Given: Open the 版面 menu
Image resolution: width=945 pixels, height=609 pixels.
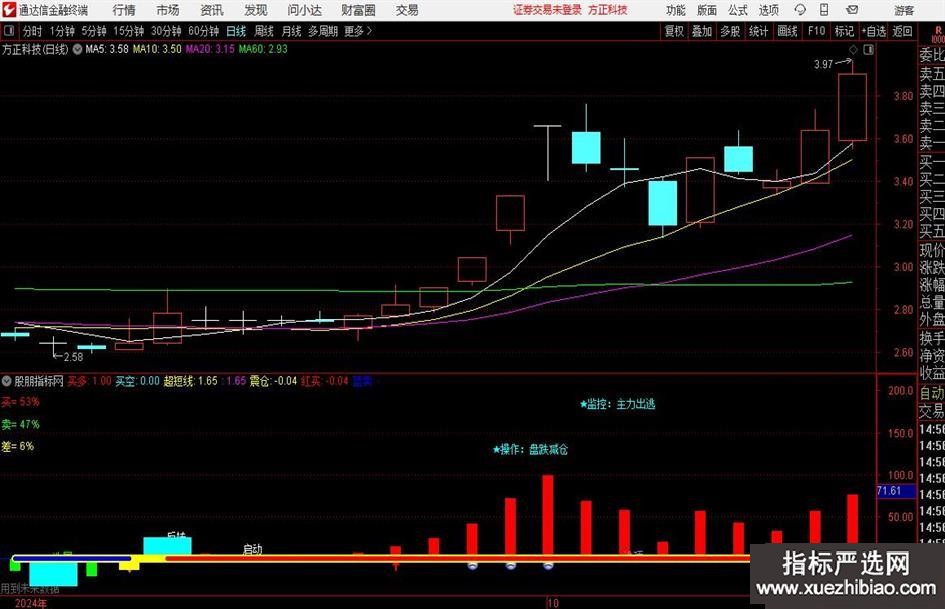Looking at the screenshot, I should pos(706,10).
